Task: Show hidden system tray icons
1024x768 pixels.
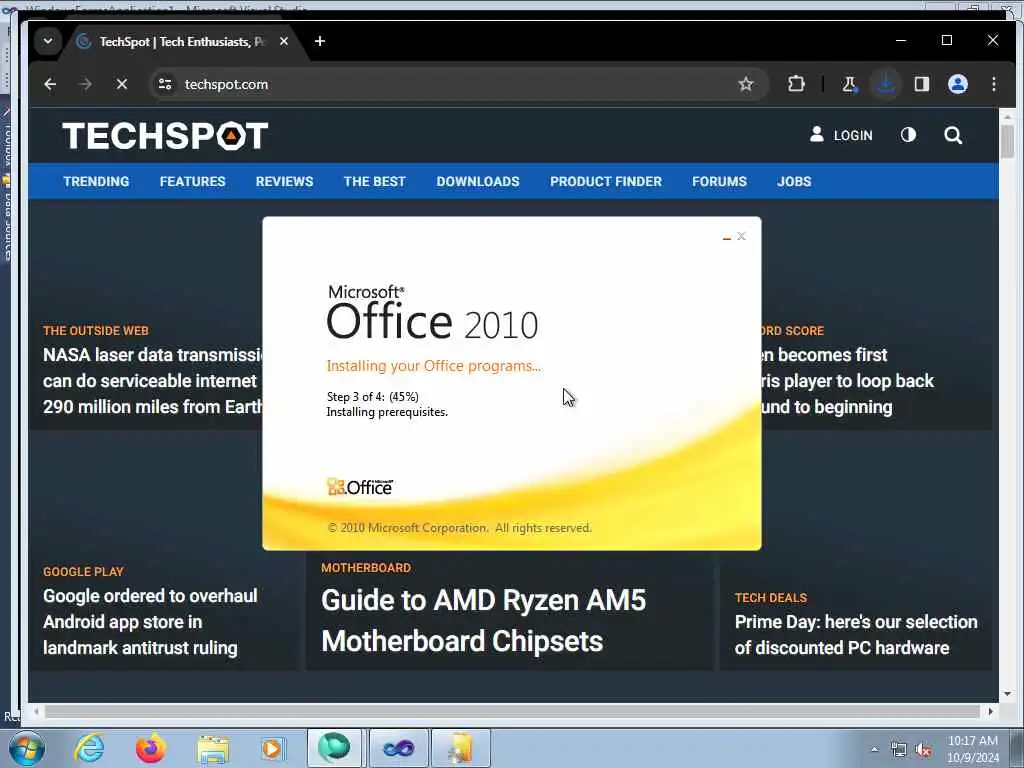Action: pyautogui.click(x=874, y=750)
